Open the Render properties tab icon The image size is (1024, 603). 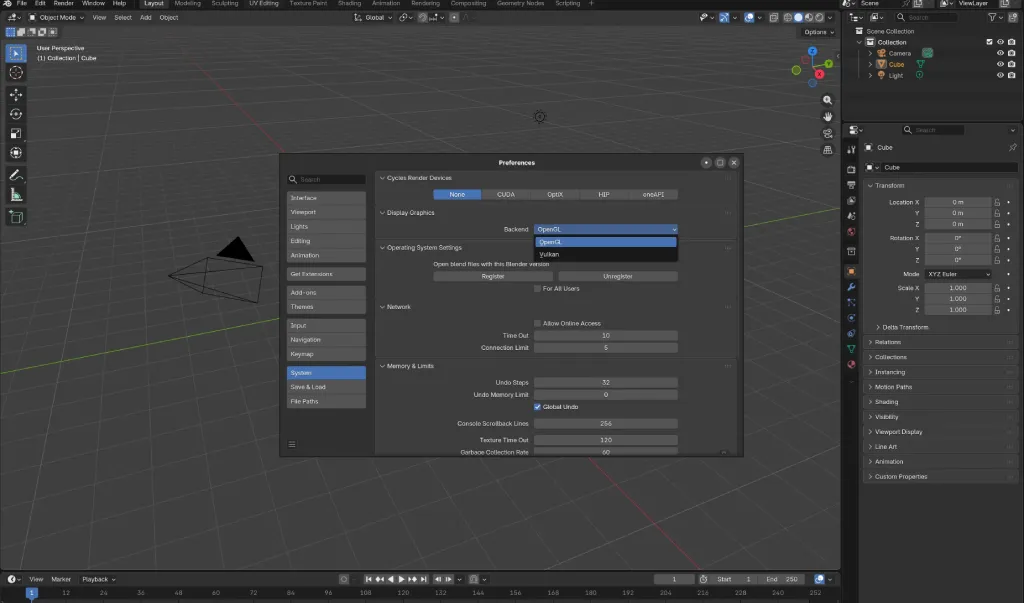[851, 169]
